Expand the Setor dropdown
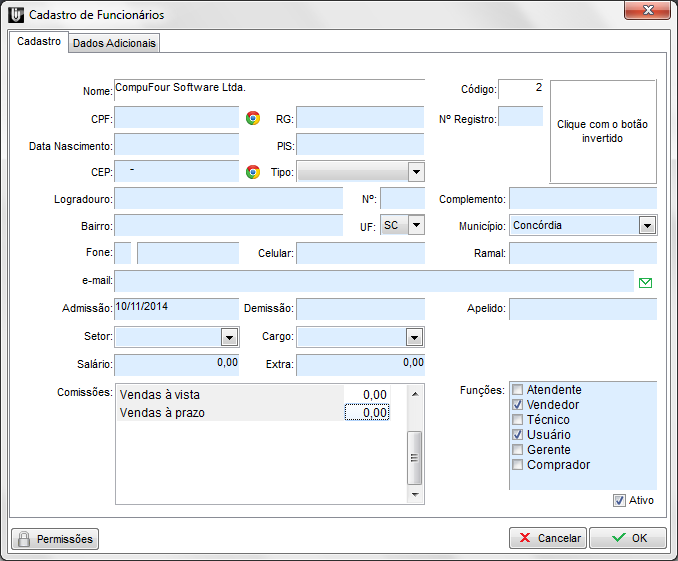678x561 pixels. coord(229,337)
